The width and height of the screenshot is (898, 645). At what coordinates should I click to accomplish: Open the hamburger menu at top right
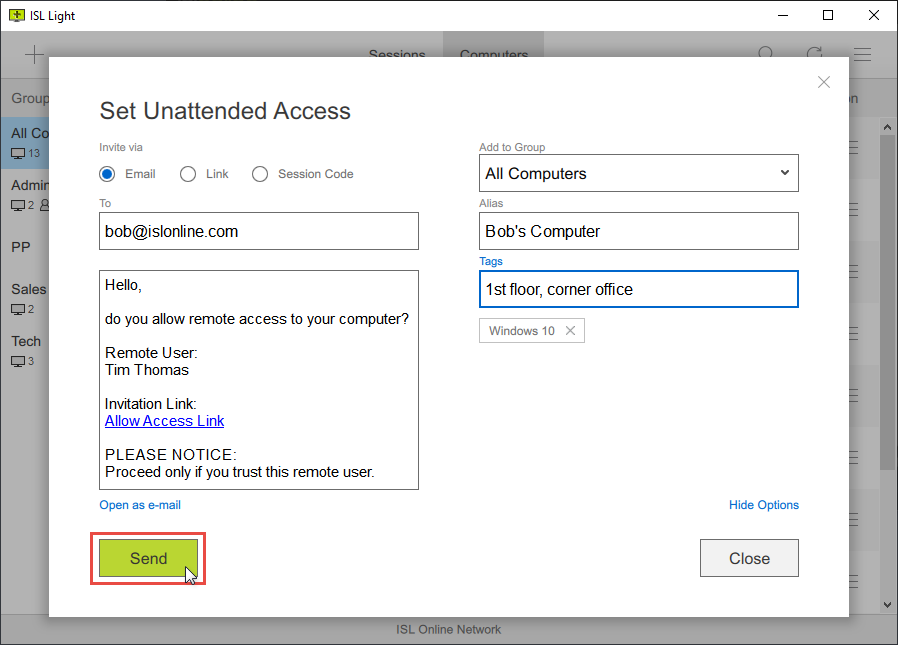(862, 54)
